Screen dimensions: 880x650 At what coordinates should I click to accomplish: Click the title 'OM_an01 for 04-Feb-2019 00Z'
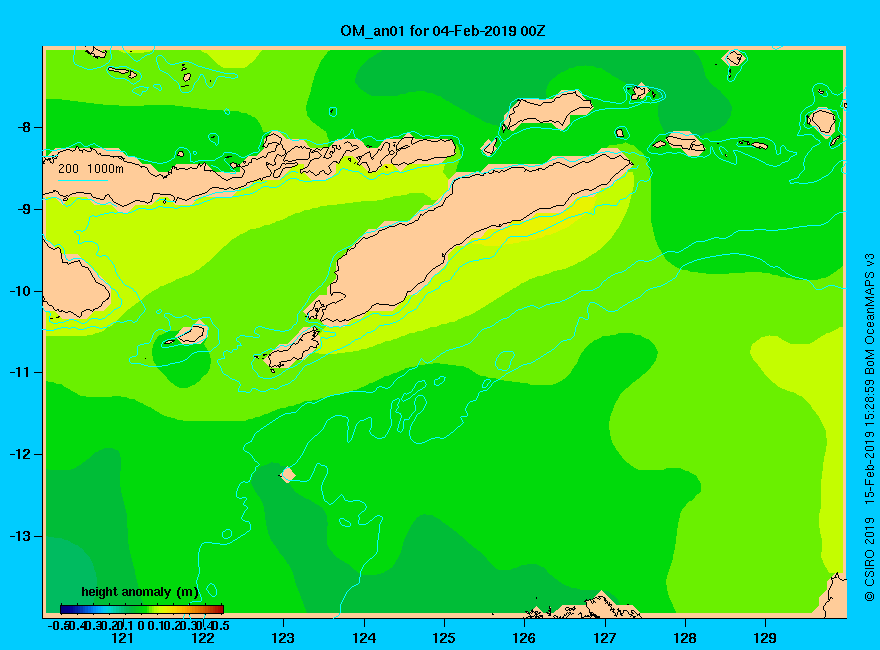click(x=442, y=31)
